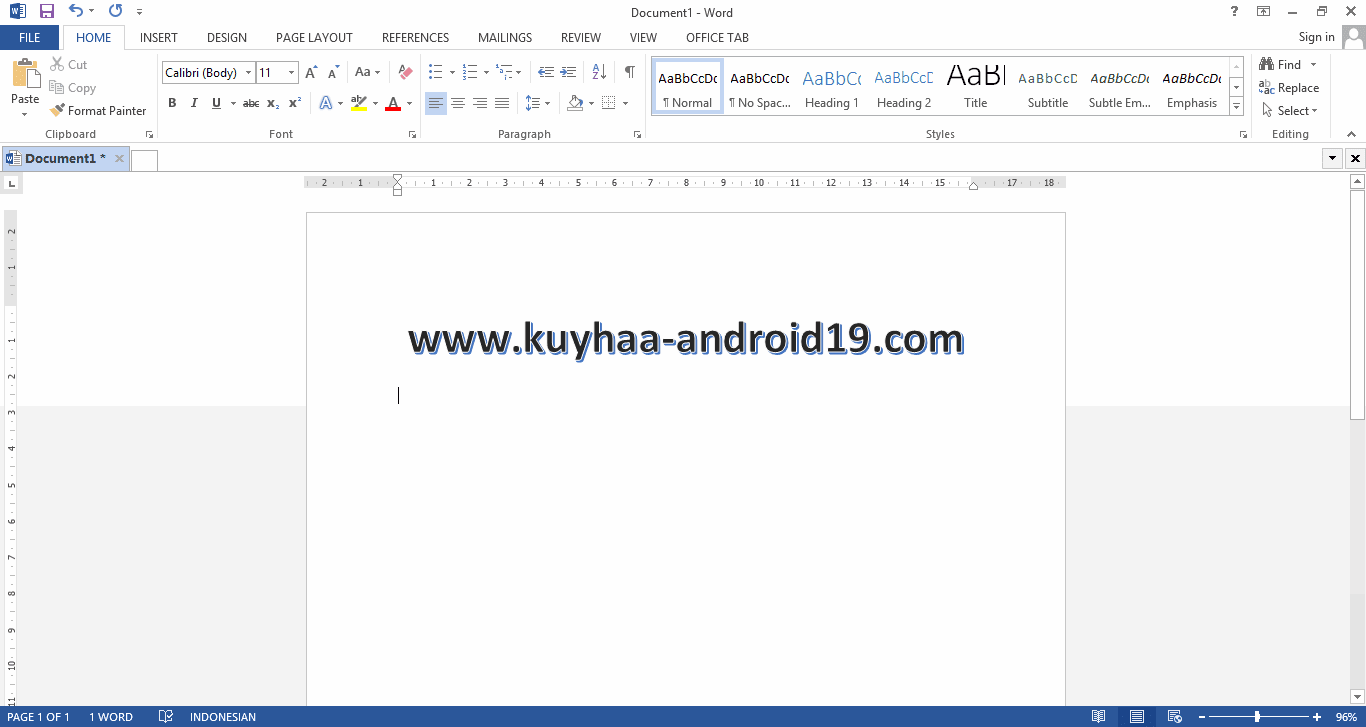
Task: Switch to the REFERENCES tab
Action: click(x=416, y=38)
